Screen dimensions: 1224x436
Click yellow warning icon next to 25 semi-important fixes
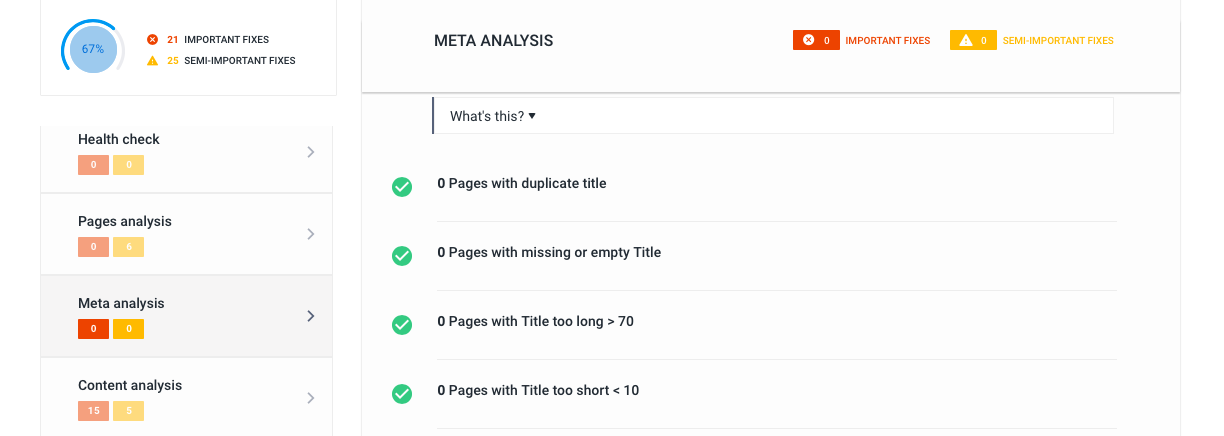pyautogui.click(x=152, y=61)
